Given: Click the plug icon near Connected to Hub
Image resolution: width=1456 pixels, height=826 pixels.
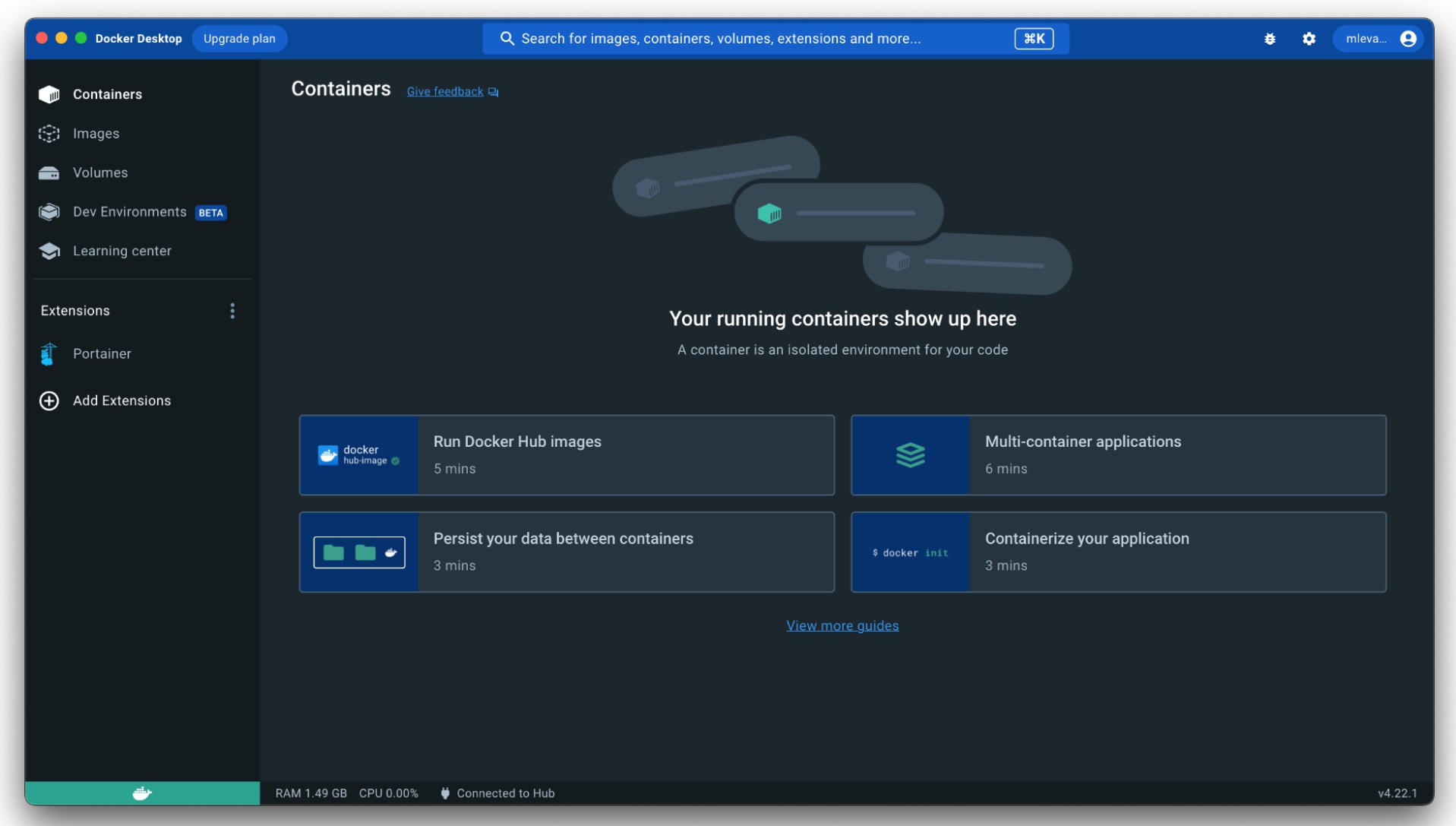Looking at the screenshot, I should [x=445, y=793].
